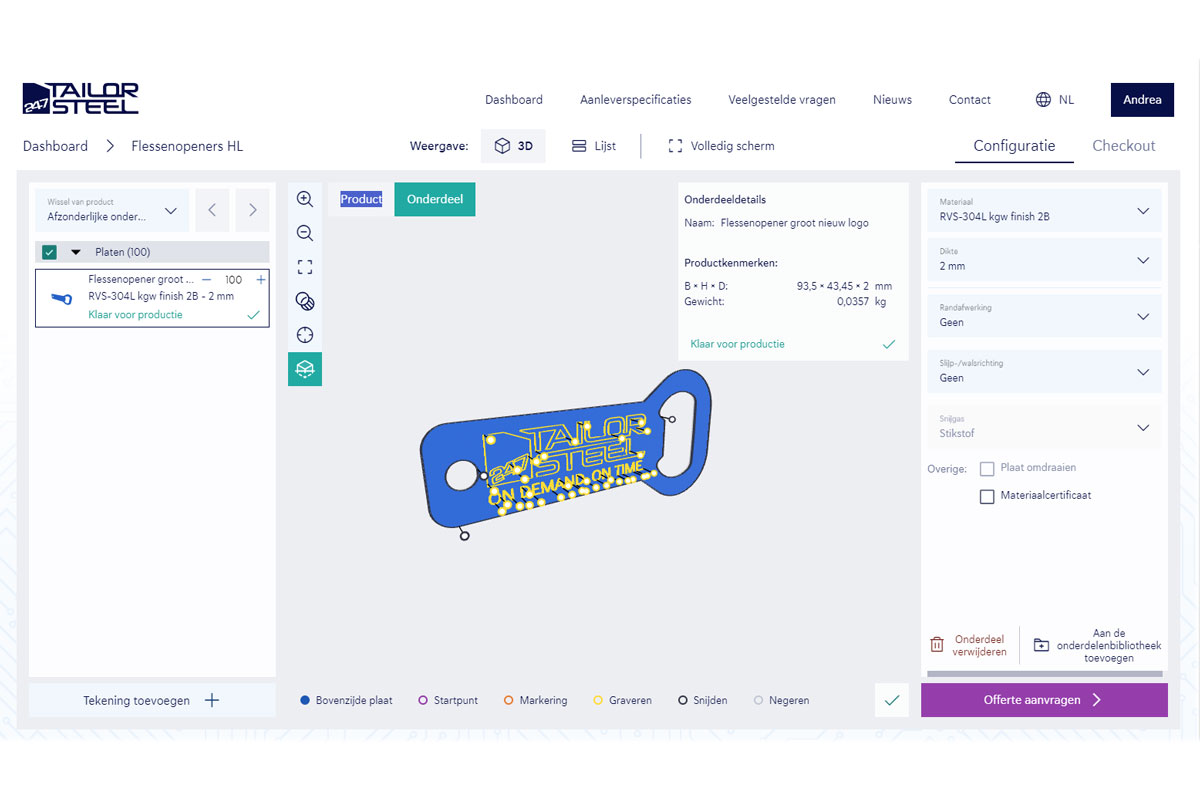Open Aanleverspecificaties menu item
Viewport: 1200px width, 800px height.
[x=636, y=100]
